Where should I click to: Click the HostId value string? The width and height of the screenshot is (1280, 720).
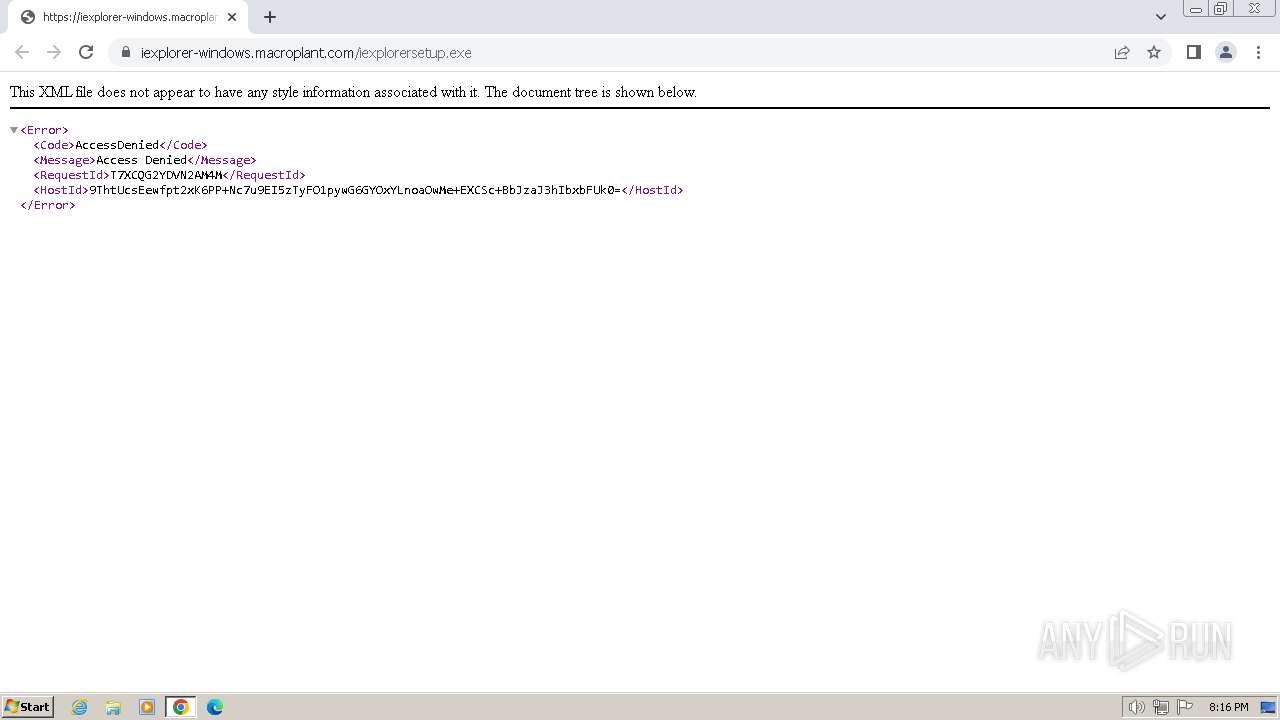pyautogui.click(x=355, y=190)
